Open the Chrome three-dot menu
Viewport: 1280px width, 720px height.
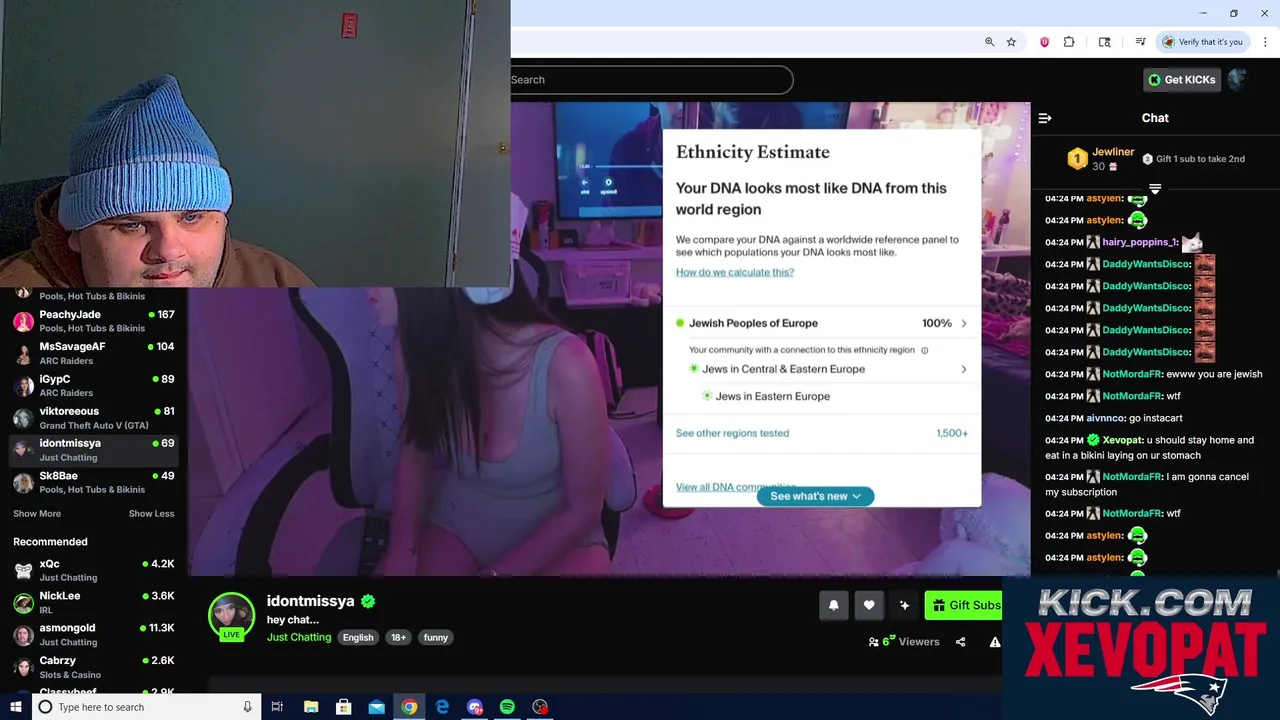1266,42
